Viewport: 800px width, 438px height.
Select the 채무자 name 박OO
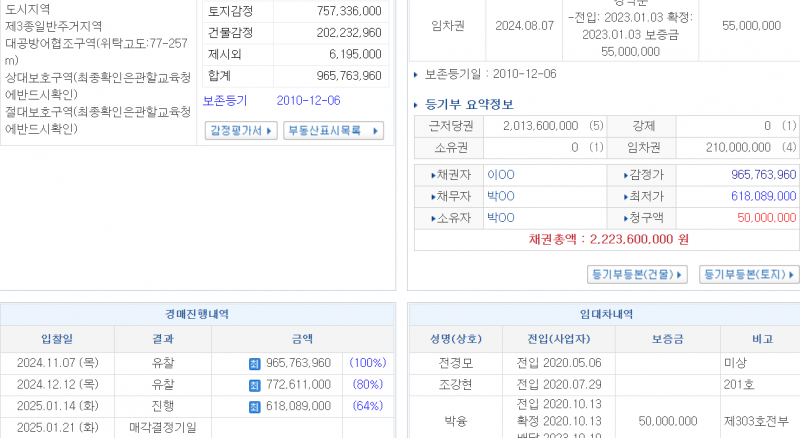[500, 196]
